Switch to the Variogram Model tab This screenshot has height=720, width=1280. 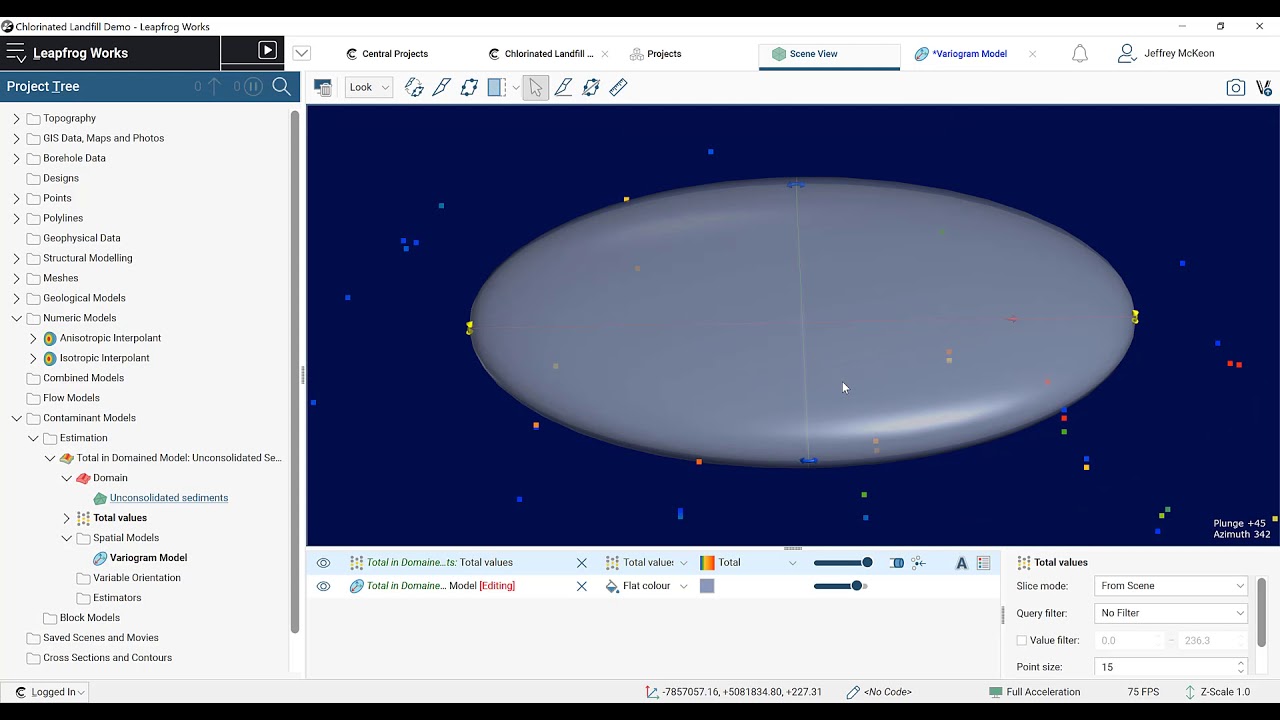961,54
